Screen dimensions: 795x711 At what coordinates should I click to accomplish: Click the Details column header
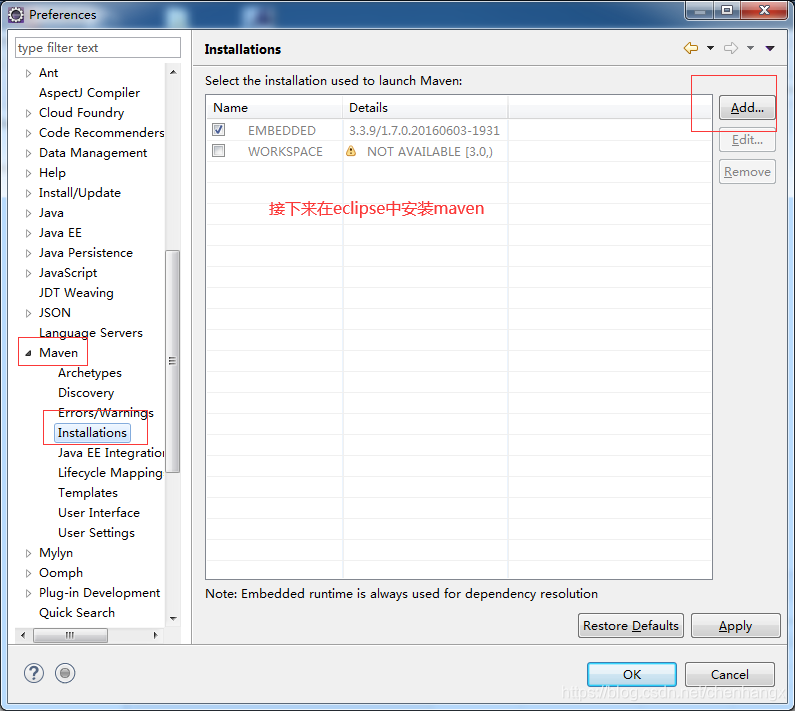click(x=425, y=108)
